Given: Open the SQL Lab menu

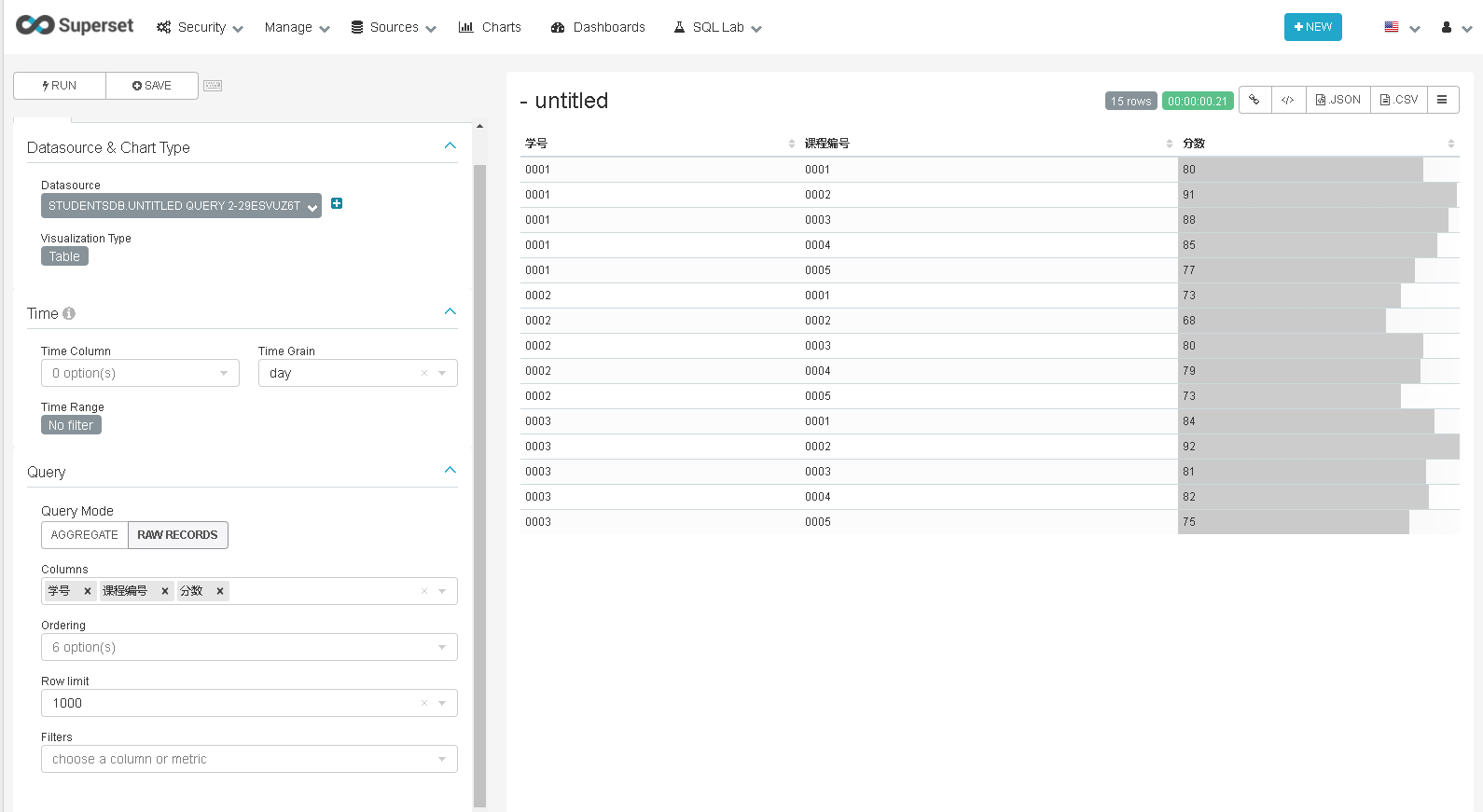Looking at the screenshot, I should pos(717,27).
